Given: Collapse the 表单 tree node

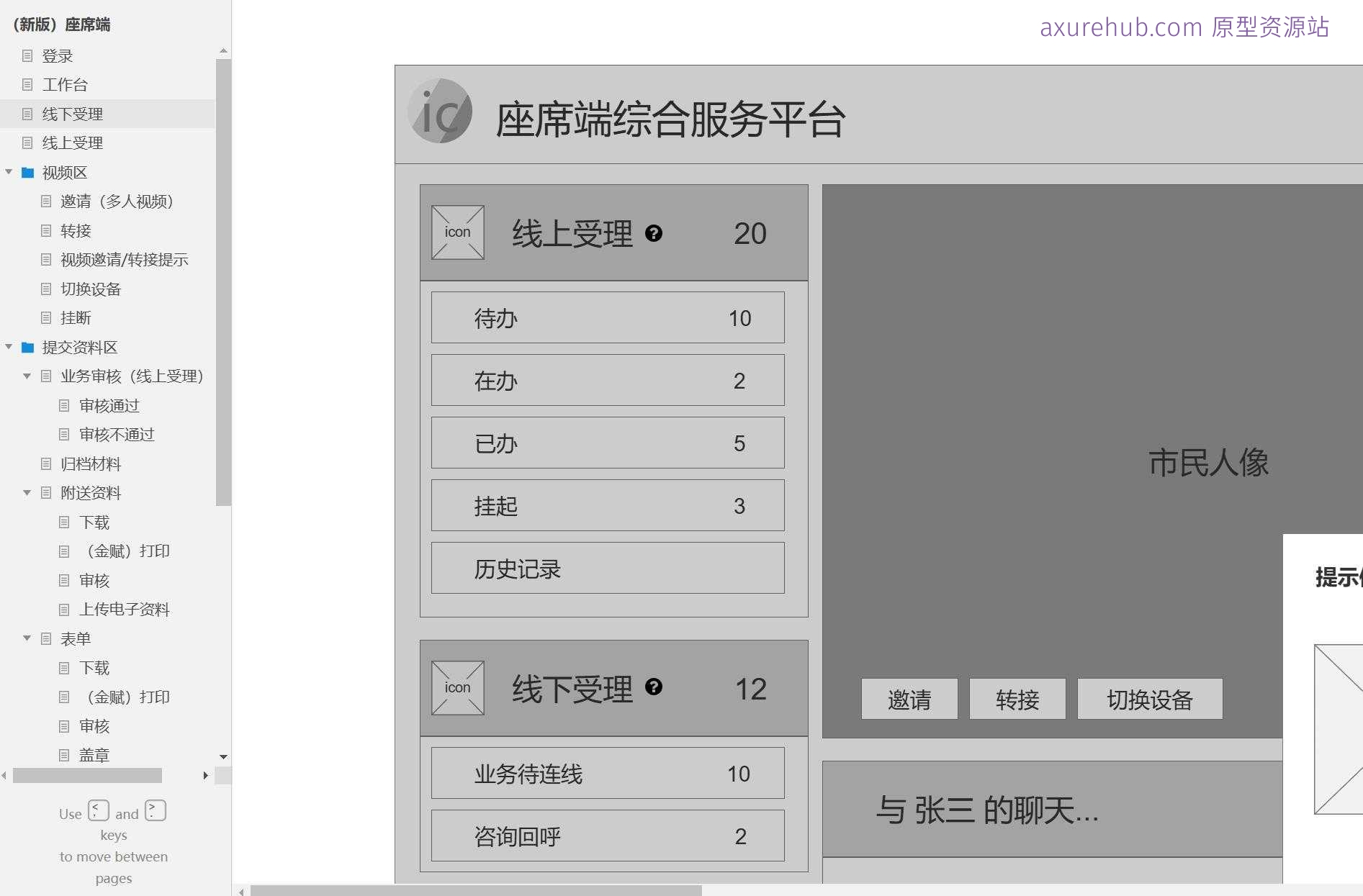Looking at the screenshot, I should point(27,638).
